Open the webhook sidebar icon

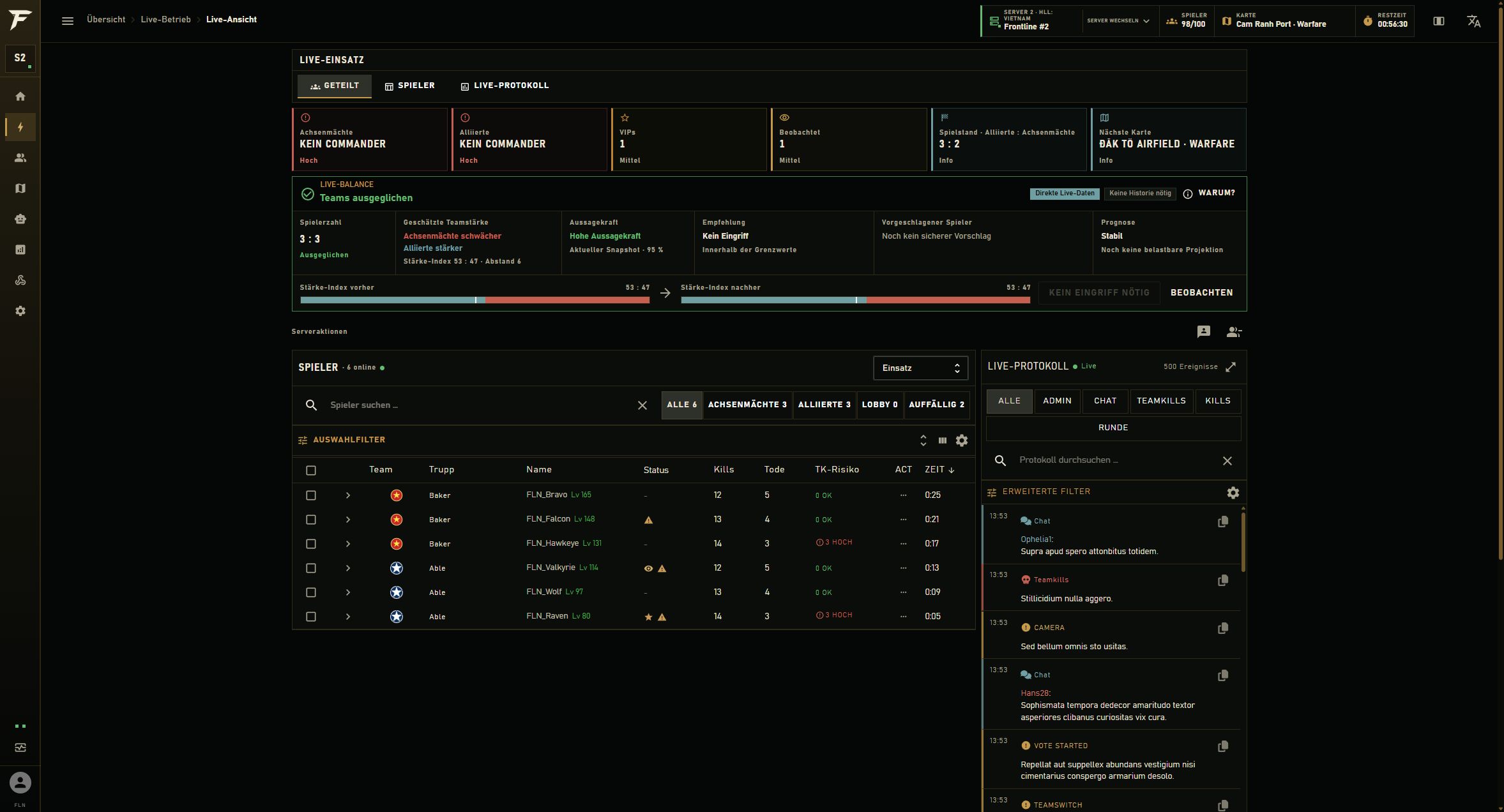tap(20, 280)
